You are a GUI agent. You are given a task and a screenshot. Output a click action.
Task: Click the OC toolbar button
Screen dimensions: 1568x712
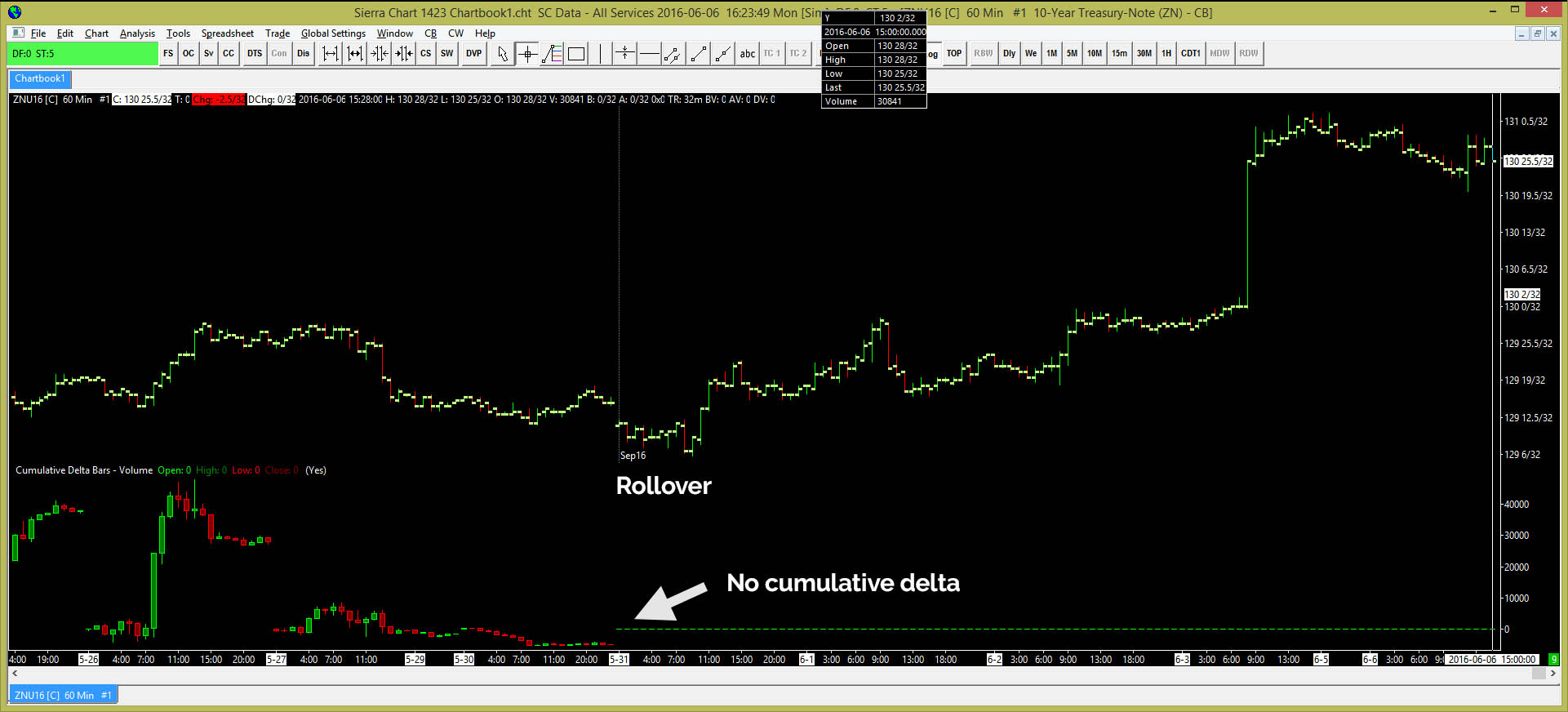point(189,54)
